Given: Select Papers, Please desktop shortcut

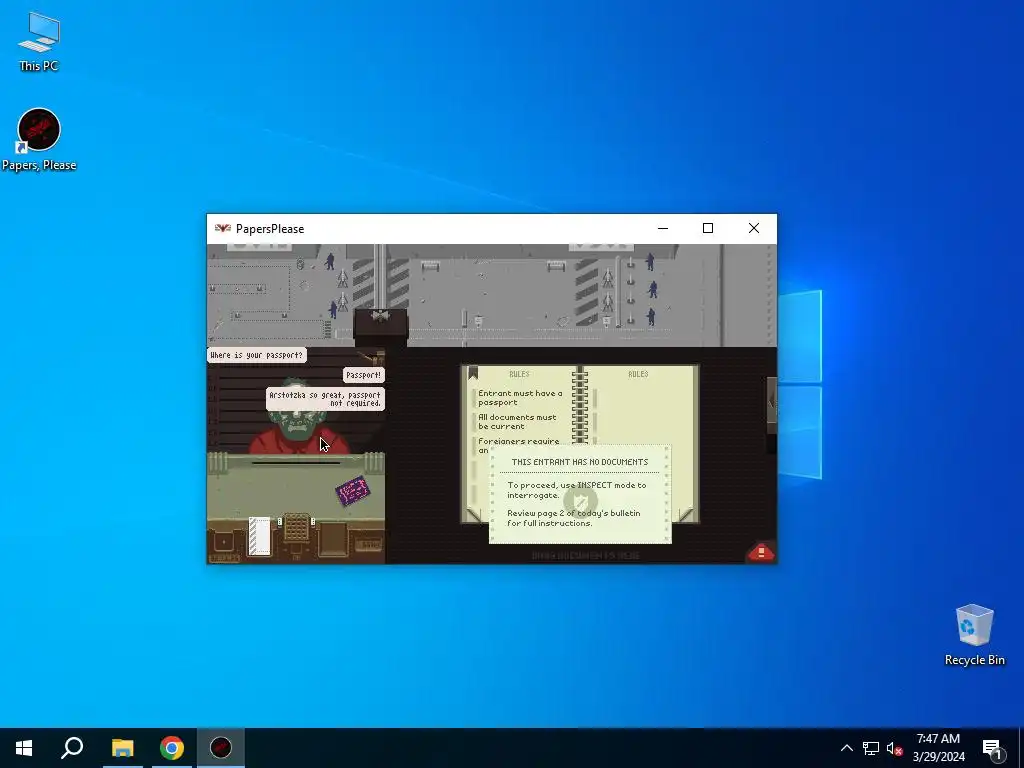Looking at the screenshot, I should point(39,140).
